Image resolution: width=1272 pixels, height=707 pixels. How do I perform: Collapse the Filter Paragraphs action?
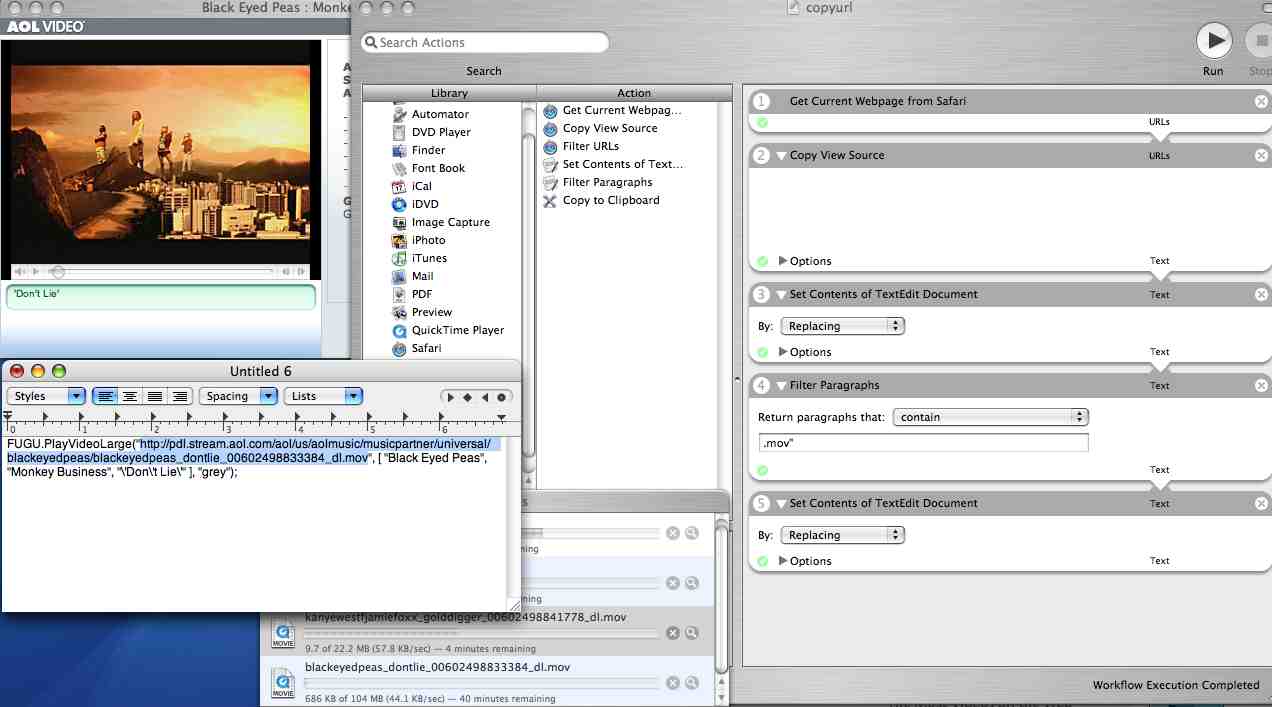pos(781,385)
